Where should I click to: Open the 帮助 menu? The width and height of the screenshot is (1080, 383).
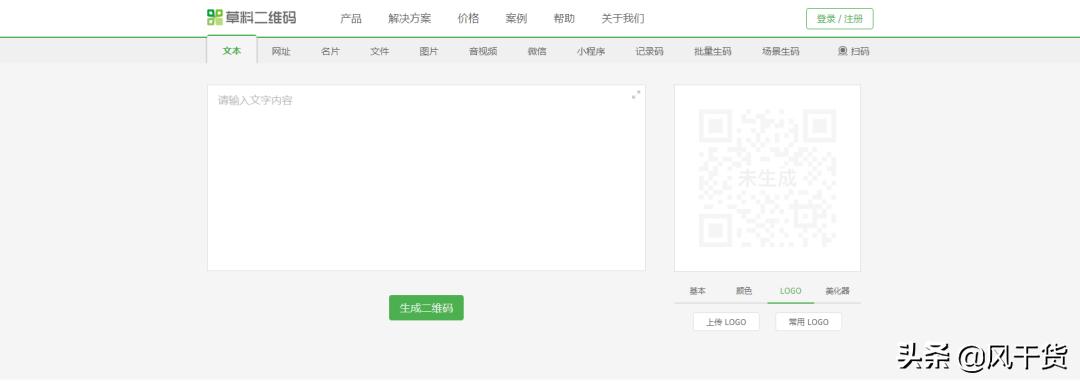564,19
